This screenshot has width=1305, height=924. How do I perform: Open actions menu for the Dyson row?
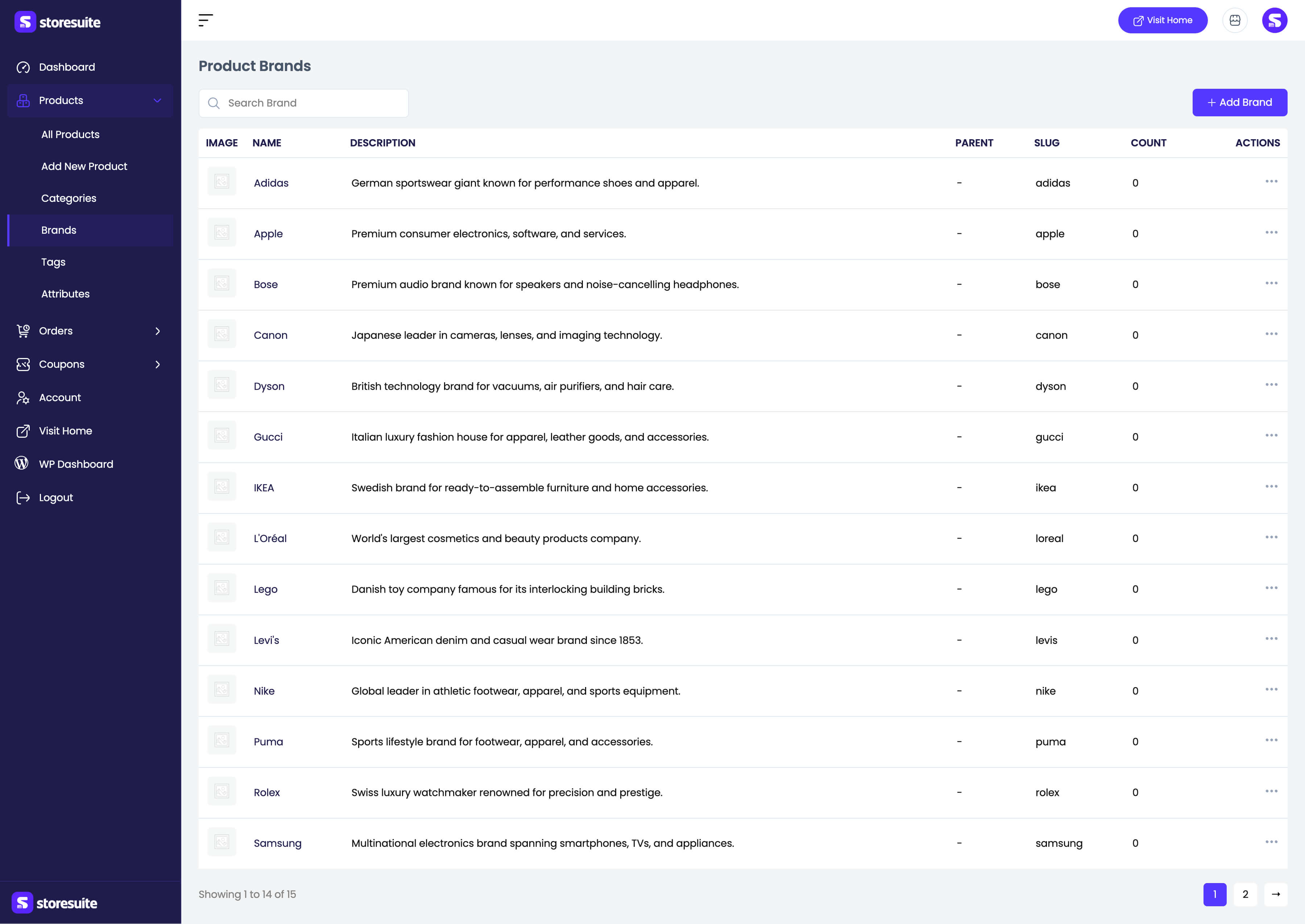(1271, 384)
